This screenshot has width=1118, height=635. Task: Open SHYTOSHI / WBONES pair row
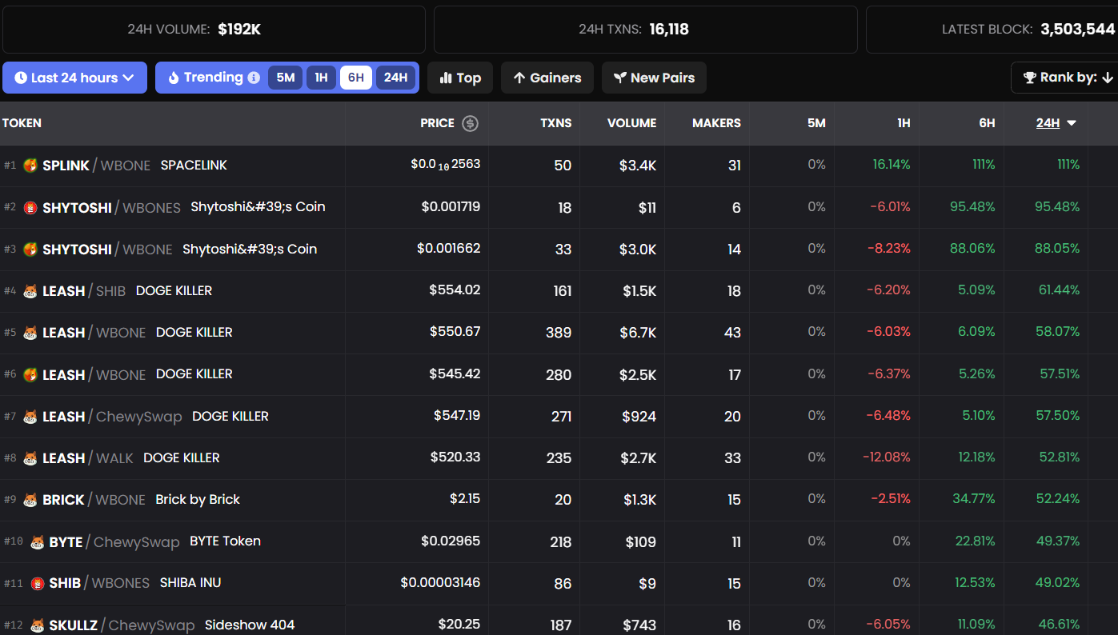pyautogui.click(x=559, y=207)
